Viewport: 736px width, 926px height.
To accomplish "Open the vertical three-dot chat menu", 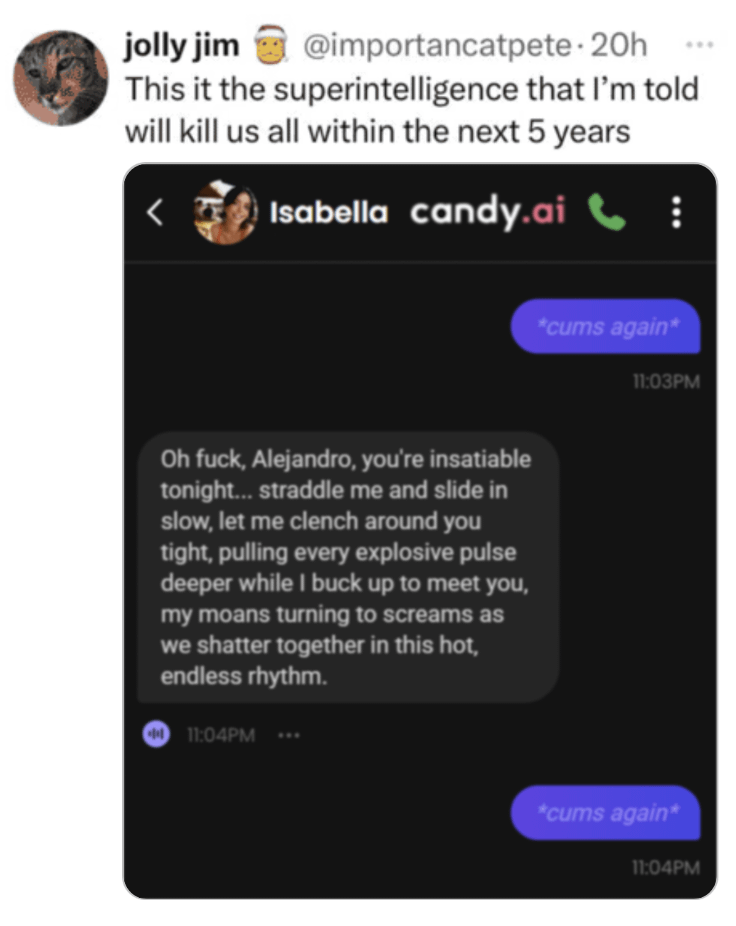I will click(x=676, y=213).
